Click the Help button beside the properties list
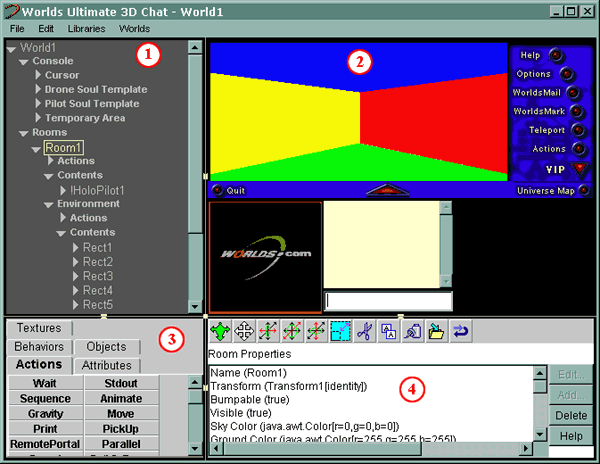This screenshot has height=464, width=600. [x=571, y=436]
